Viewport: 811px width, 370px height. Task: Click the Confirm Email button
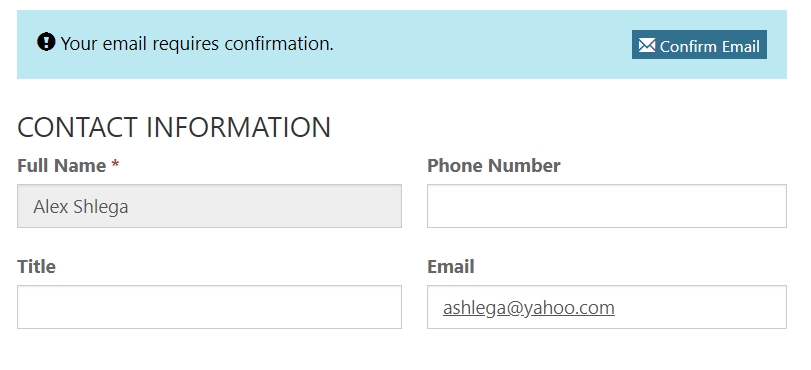coord(699,45)
